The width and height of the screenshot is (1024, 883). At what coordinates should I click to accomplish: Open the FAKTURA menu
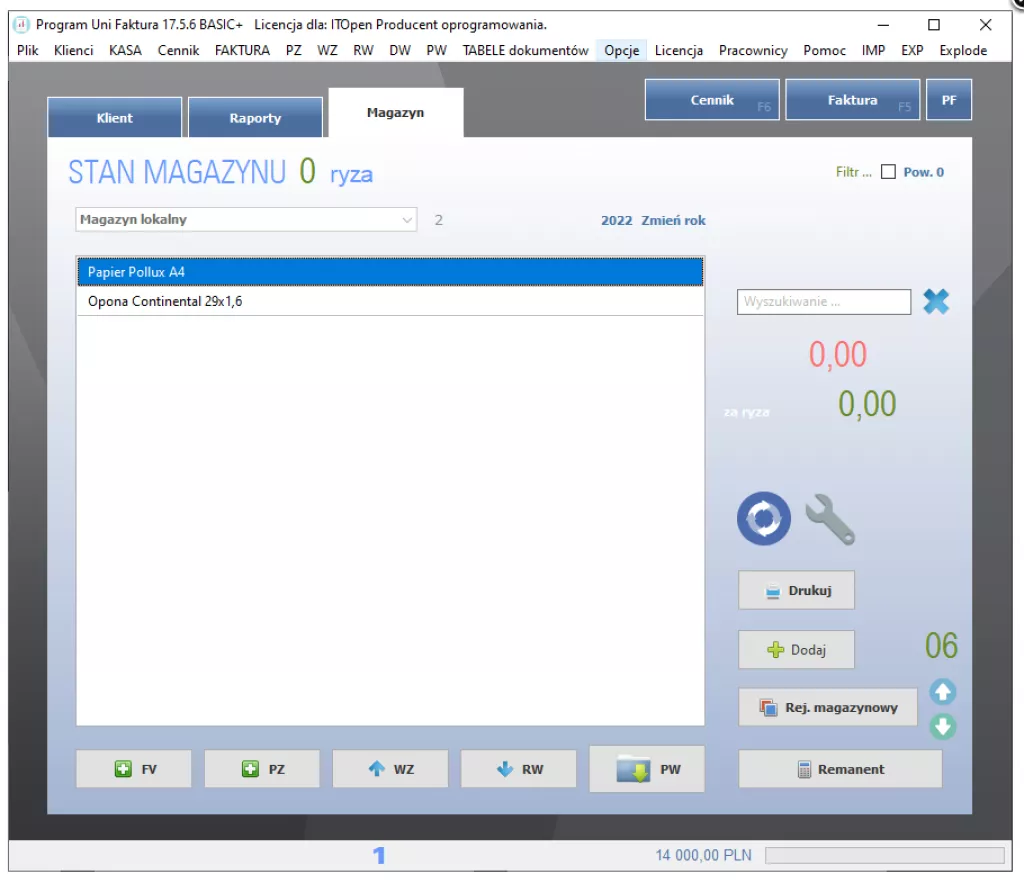tap(242, 50)
